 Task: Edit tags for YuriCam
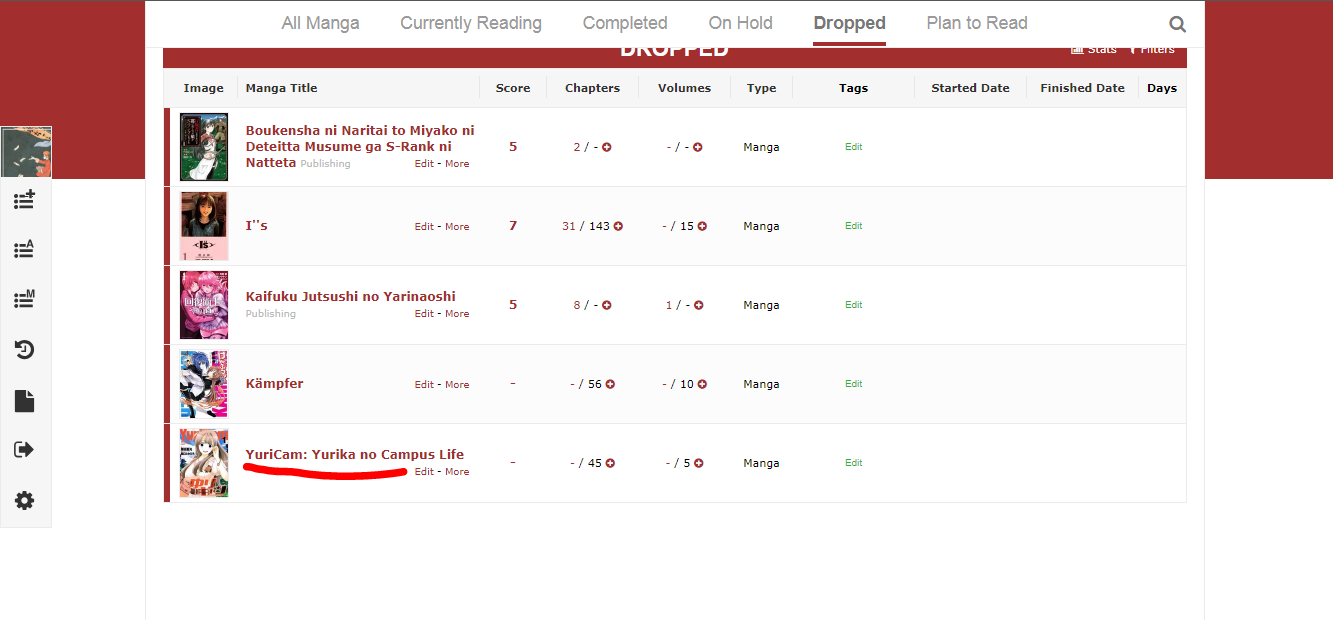pos(853,463)
